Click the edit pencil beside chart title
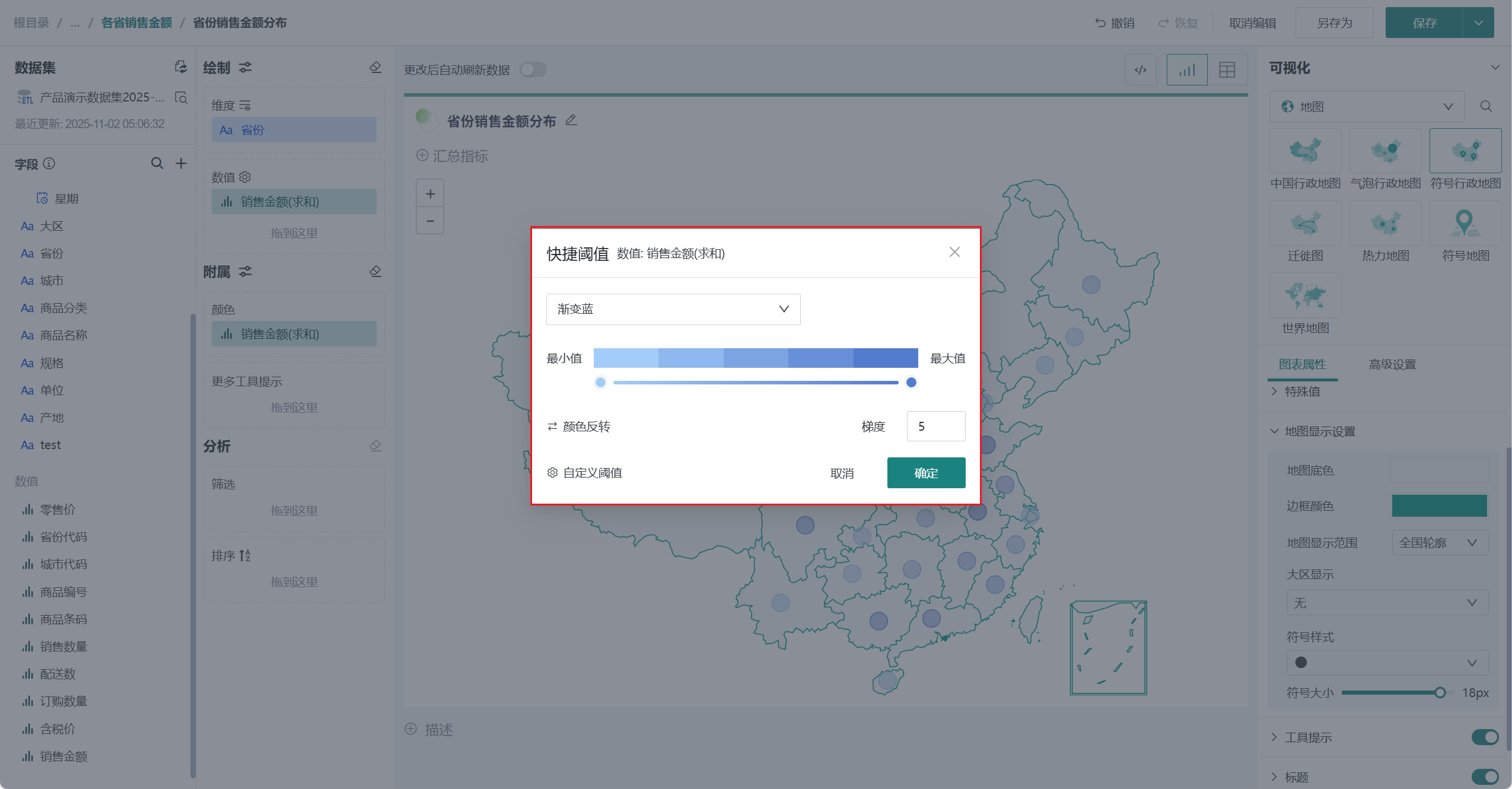 pos(571,120)
